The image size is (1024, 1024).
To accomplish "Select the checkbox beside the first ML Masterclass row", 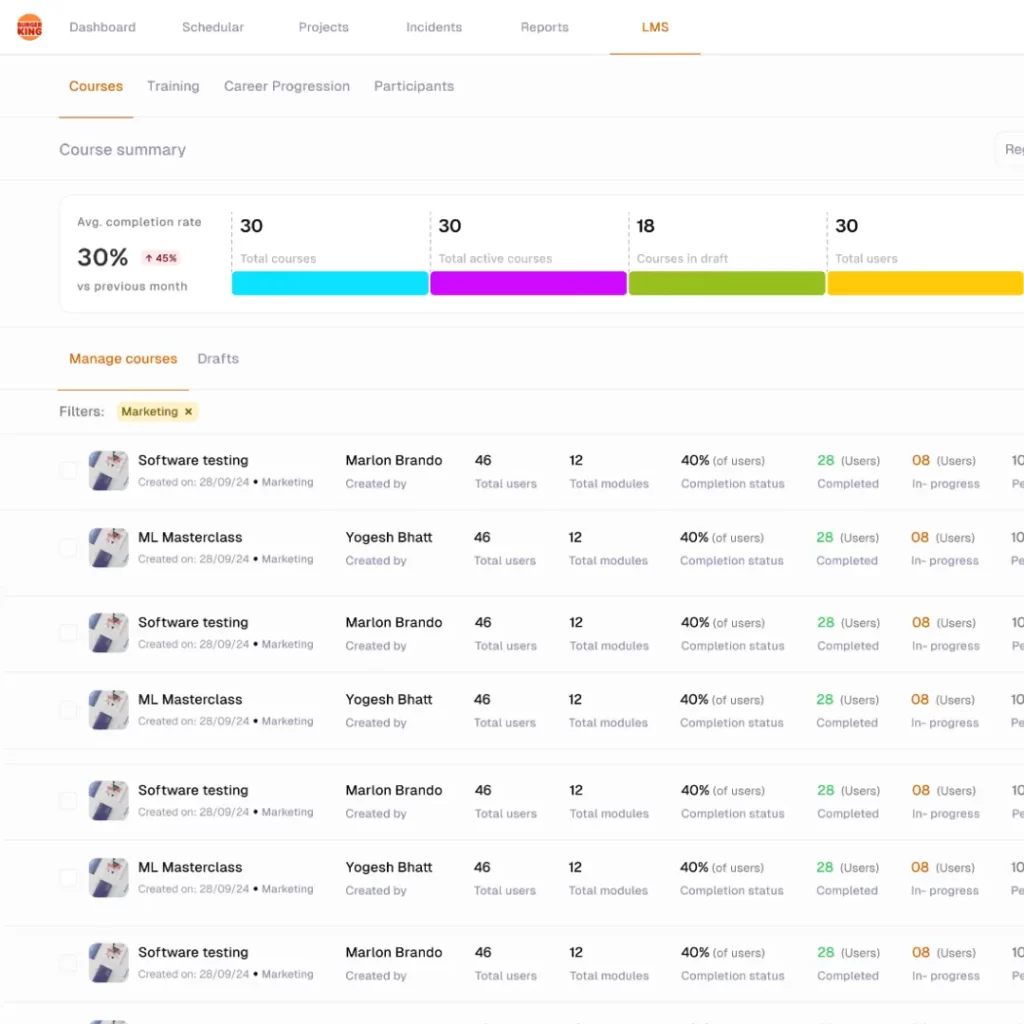I will coord(68,547).
